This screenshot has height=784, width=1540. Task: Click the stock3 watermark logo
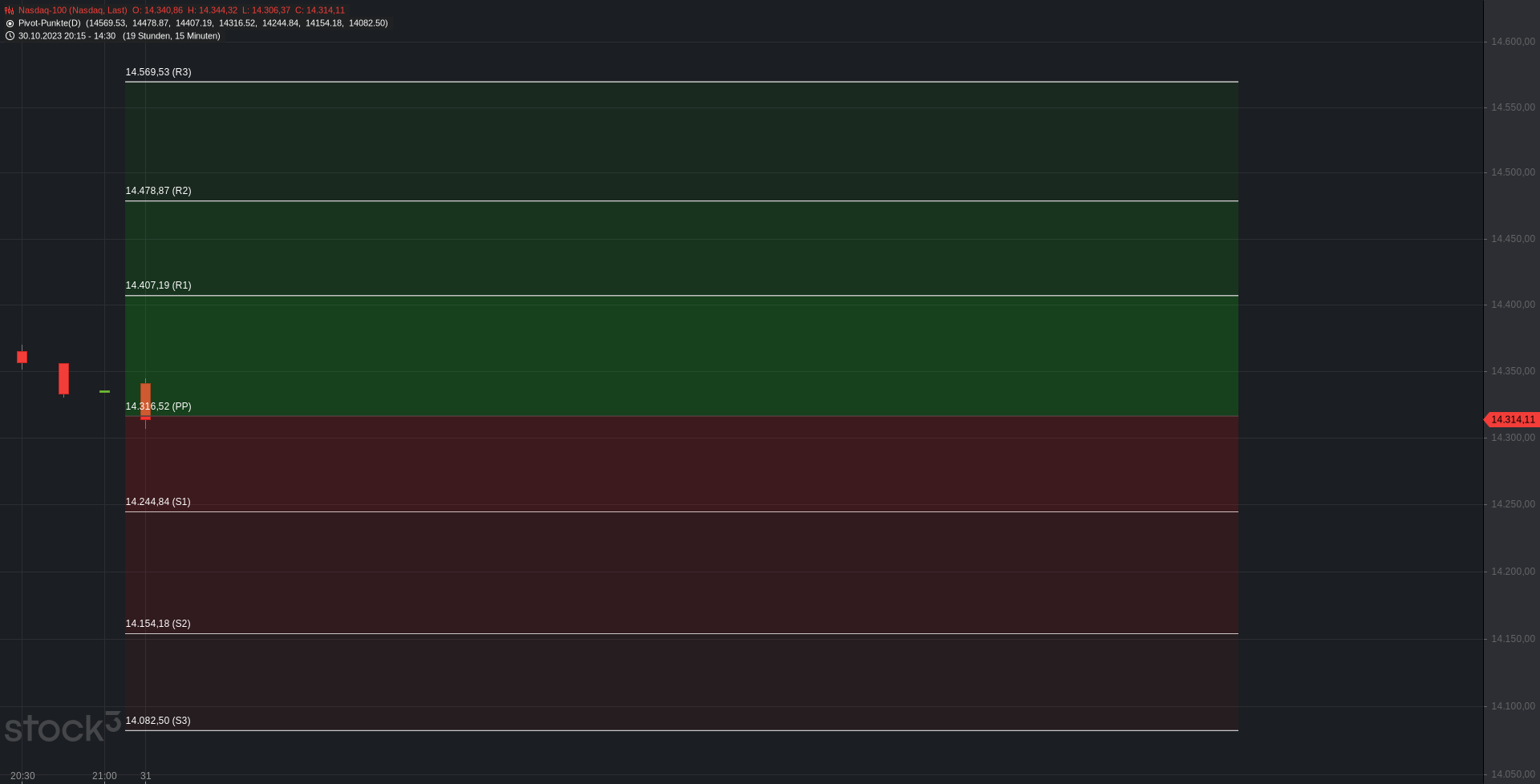pos(62,727)
